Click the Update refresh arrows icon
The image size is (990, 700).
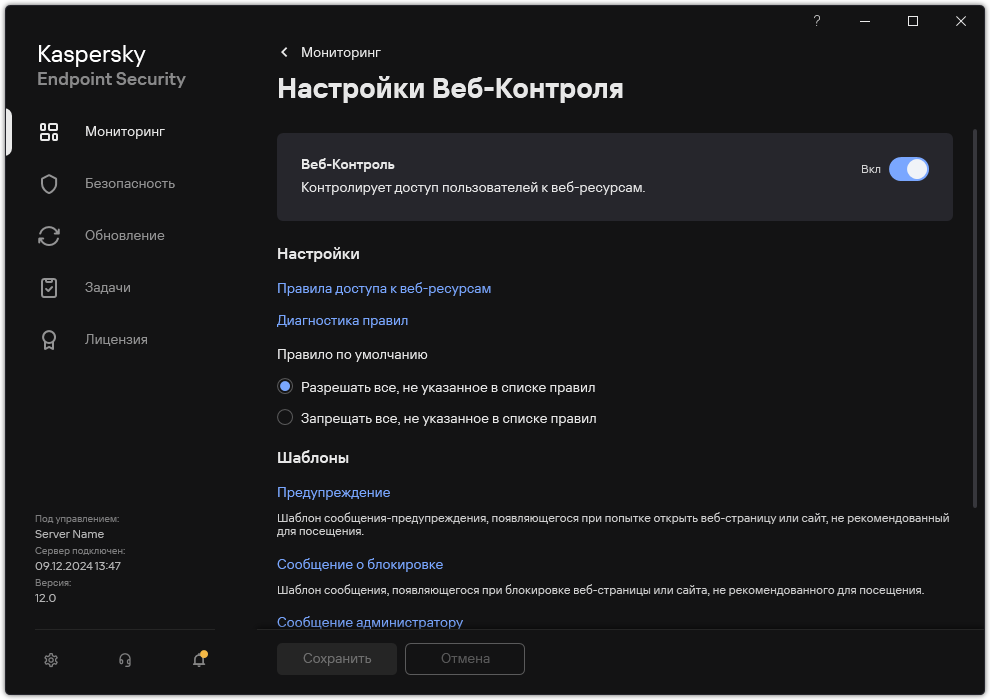pos(49,236)
